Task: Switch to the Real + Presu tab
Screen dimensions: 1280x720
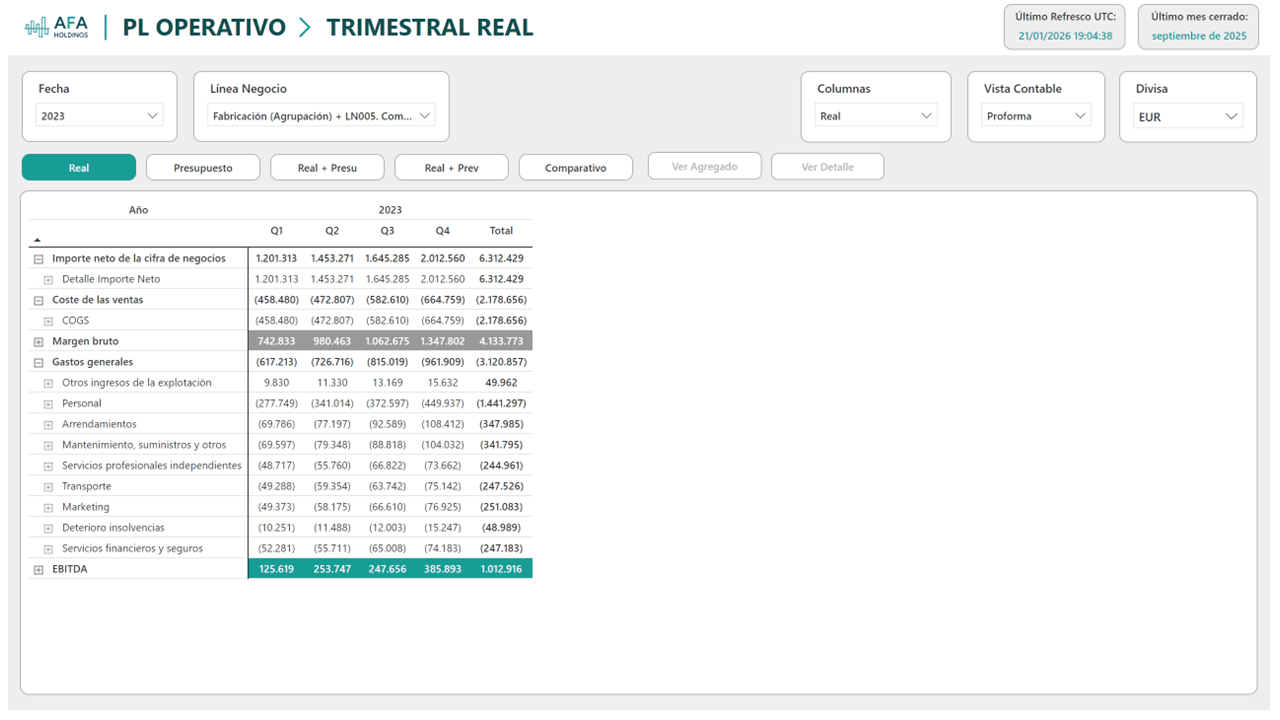Action: point(327,167)
